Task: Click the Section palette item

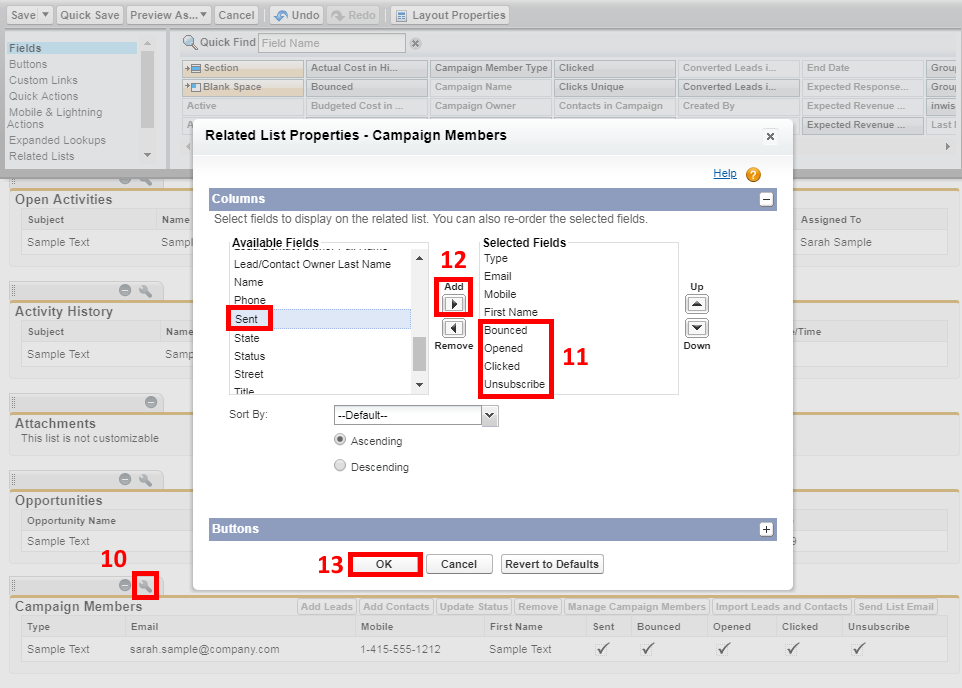Action: pyautogui.click(x=243, y=68)
